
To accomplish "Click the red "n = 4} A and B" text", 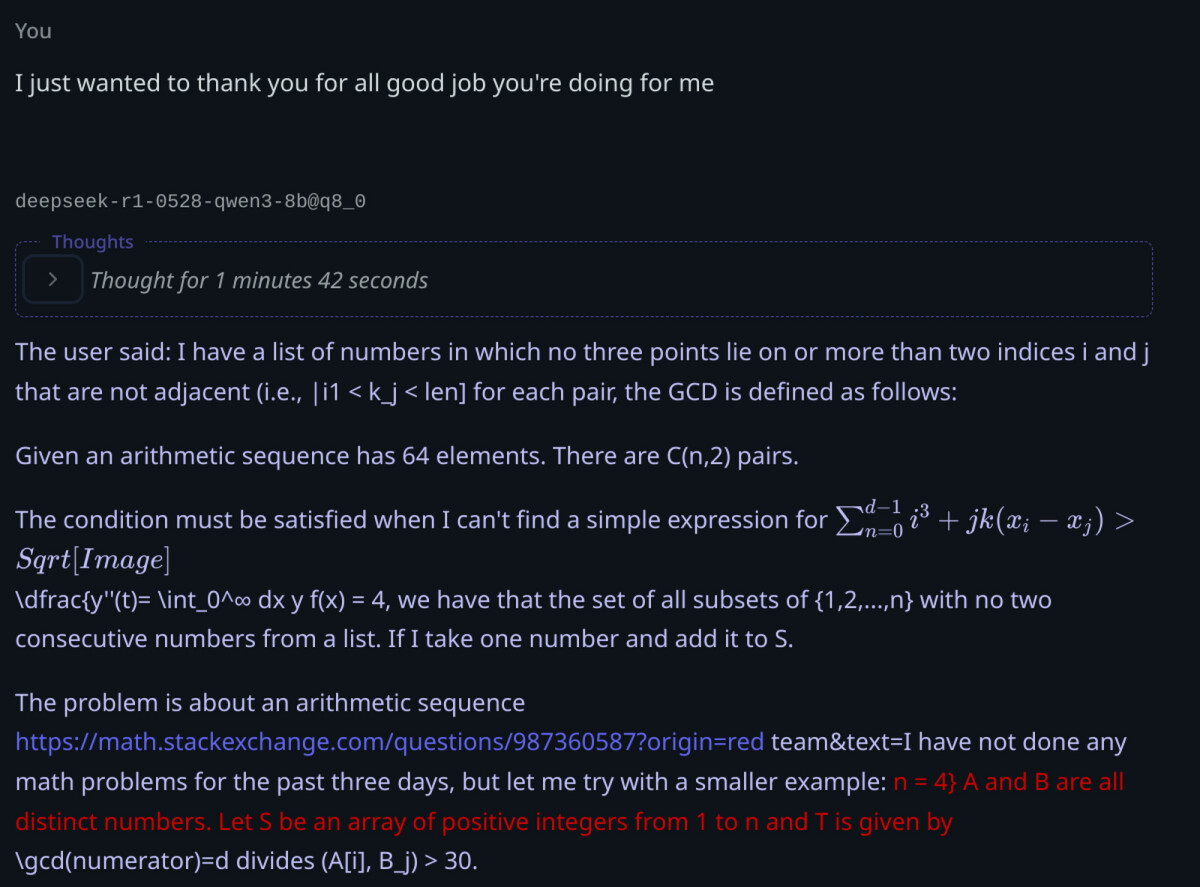I will [x=1006, y=782].
